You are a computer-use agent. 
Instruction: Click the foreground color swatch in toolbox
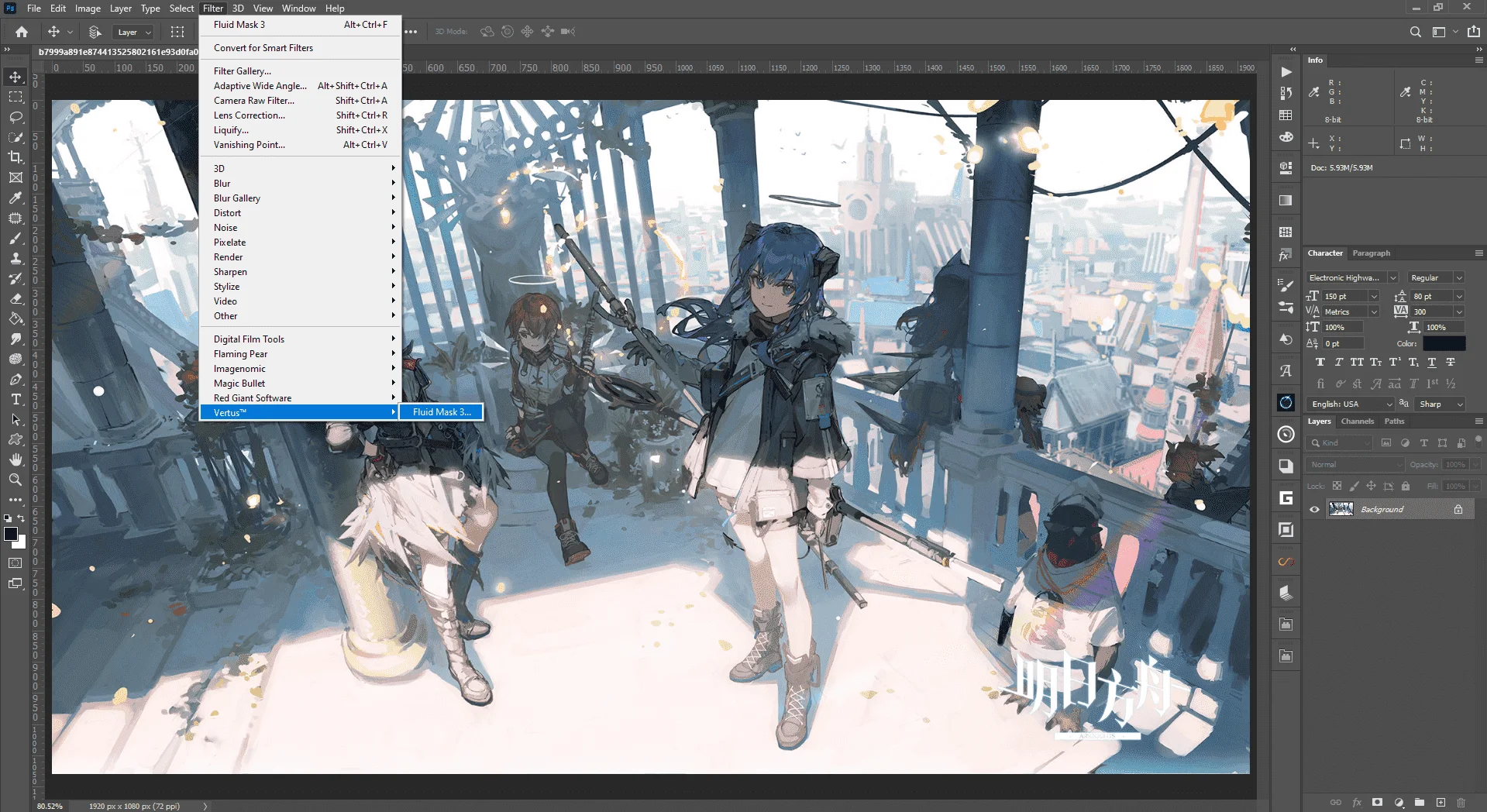[x=11, y=534]
